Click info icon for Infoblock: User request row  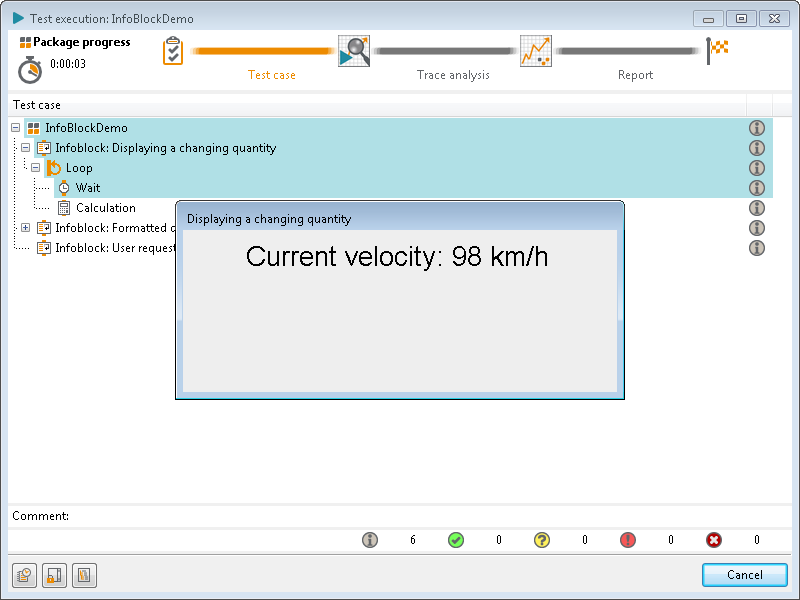click(x=757, y=248)
